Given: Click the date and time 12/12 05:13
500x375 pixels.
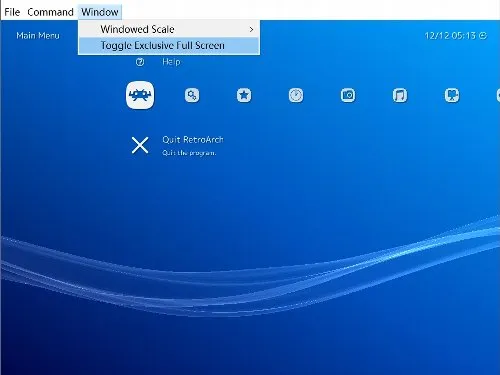Looking at the screenshot, I should point(450,36).
